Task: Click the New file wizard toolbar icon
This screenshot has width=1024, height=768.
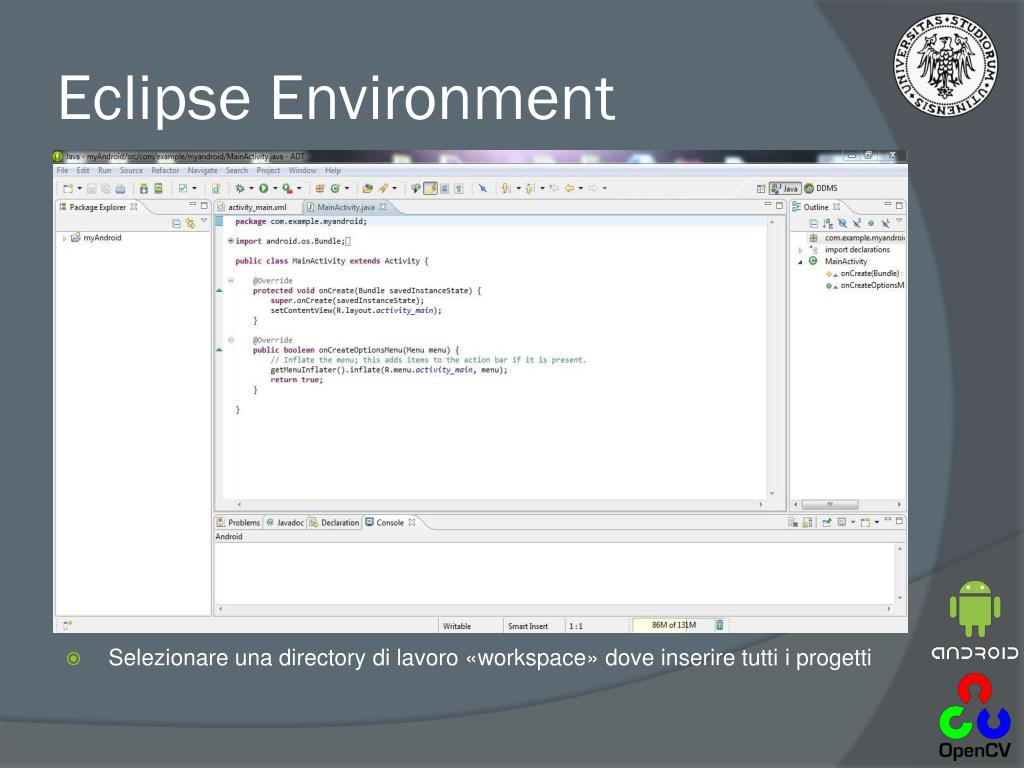Action: click(68, 189)
